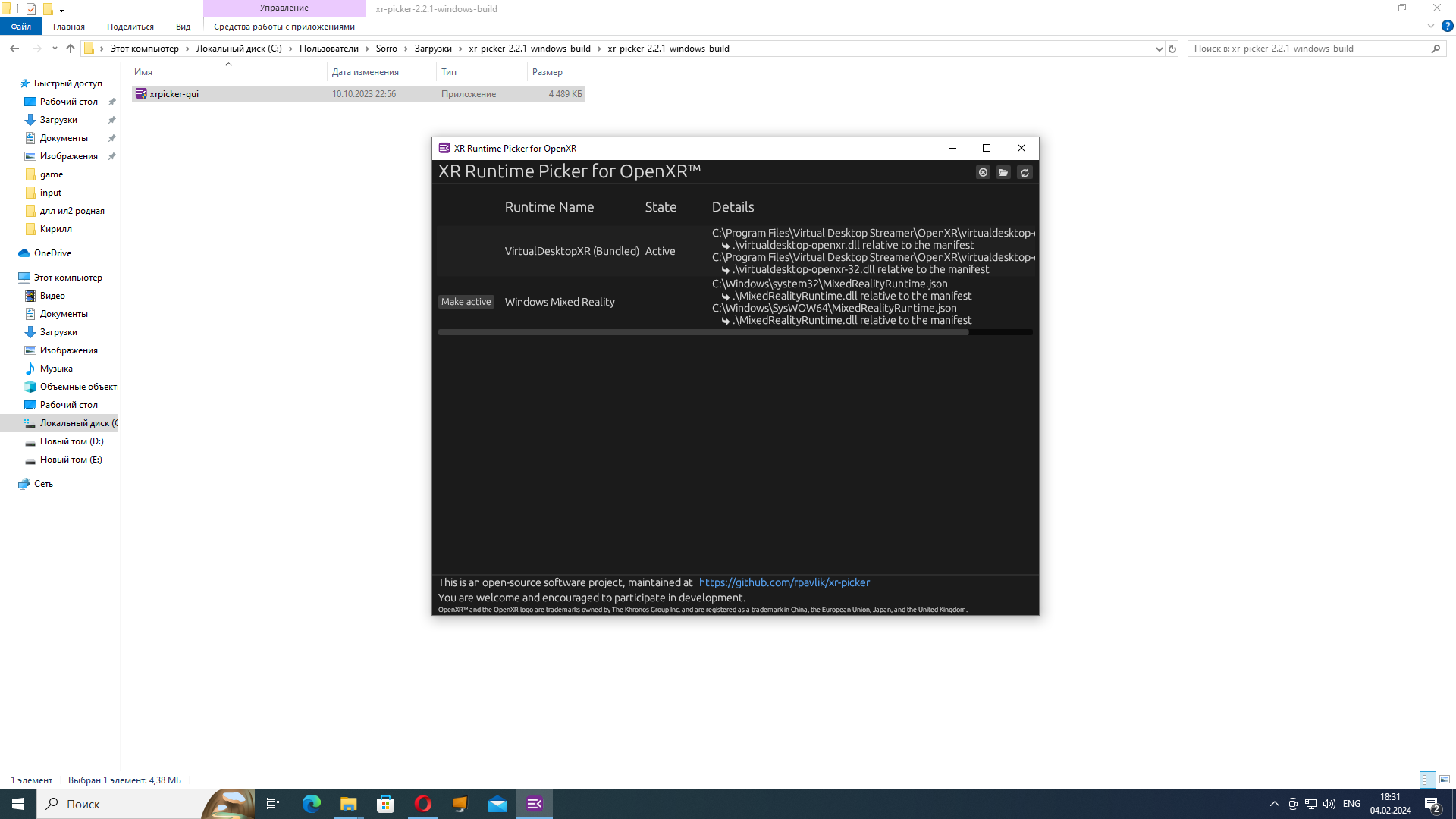Image resolution: width=1456 pixels, height=819 pixels.
Task: Go back in Explorer navigation
Action: tap(14, 49)
